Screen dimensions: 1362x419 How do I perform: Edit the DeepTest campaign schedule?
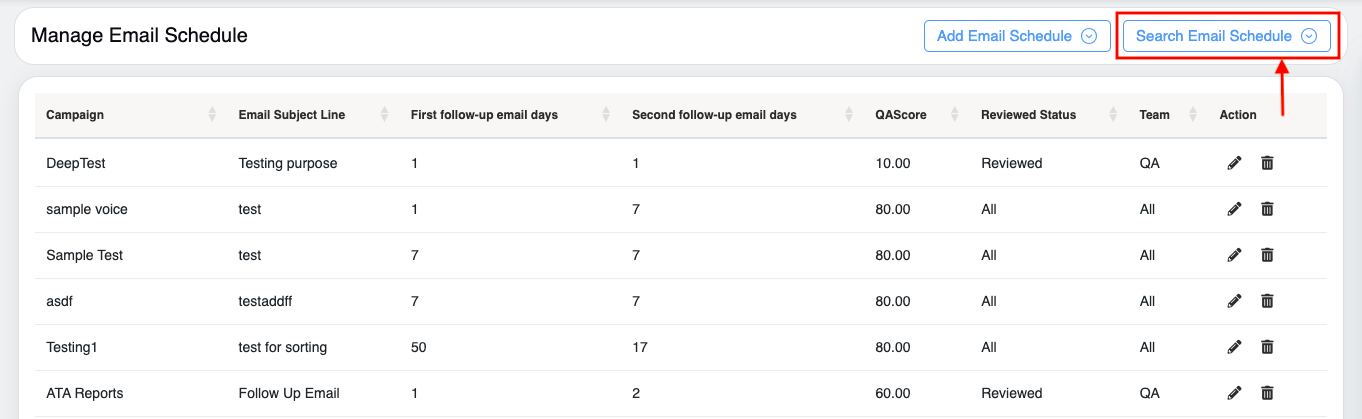pos(1234,163)
